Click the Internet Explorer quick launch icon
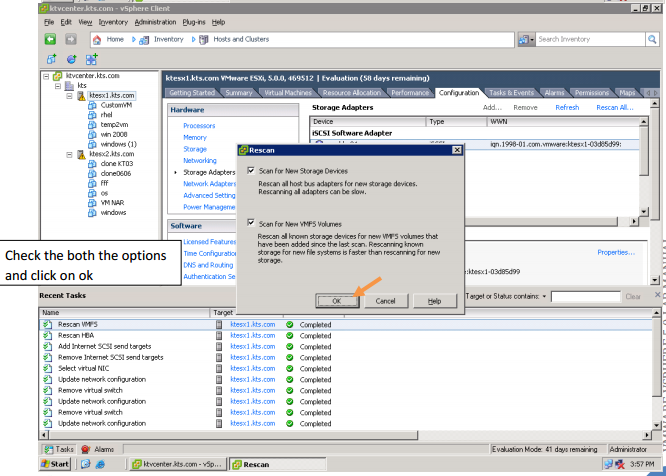 (x=100, y=464)
